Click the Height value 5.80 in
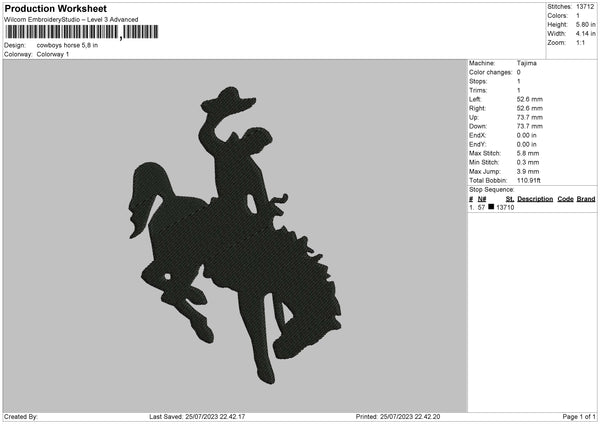Screen dimensions: 600x424 (585, 24)
